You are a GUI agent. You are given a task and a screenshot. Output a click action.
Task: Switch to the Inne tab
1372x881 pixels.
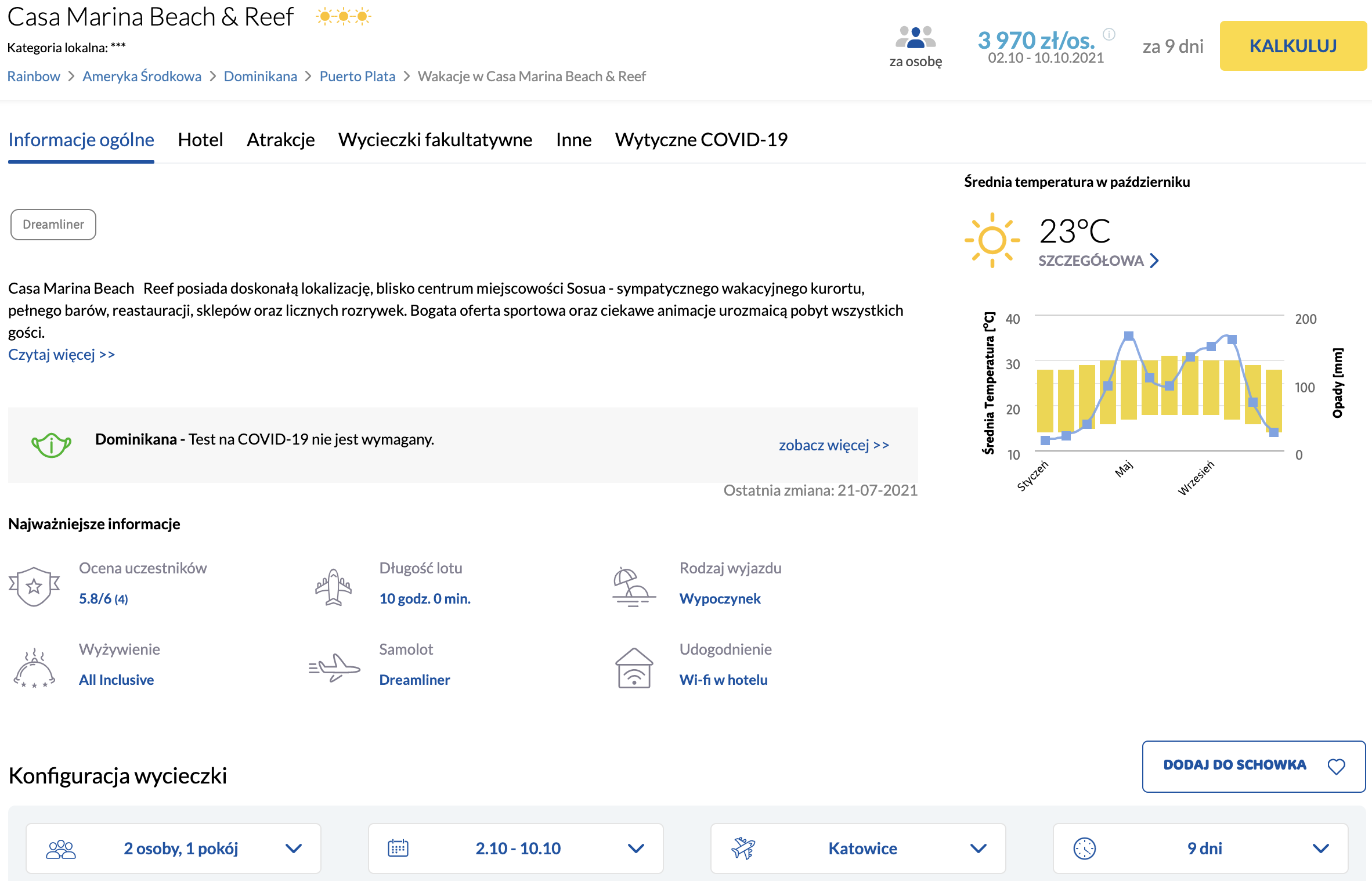[x=574, y=140]
